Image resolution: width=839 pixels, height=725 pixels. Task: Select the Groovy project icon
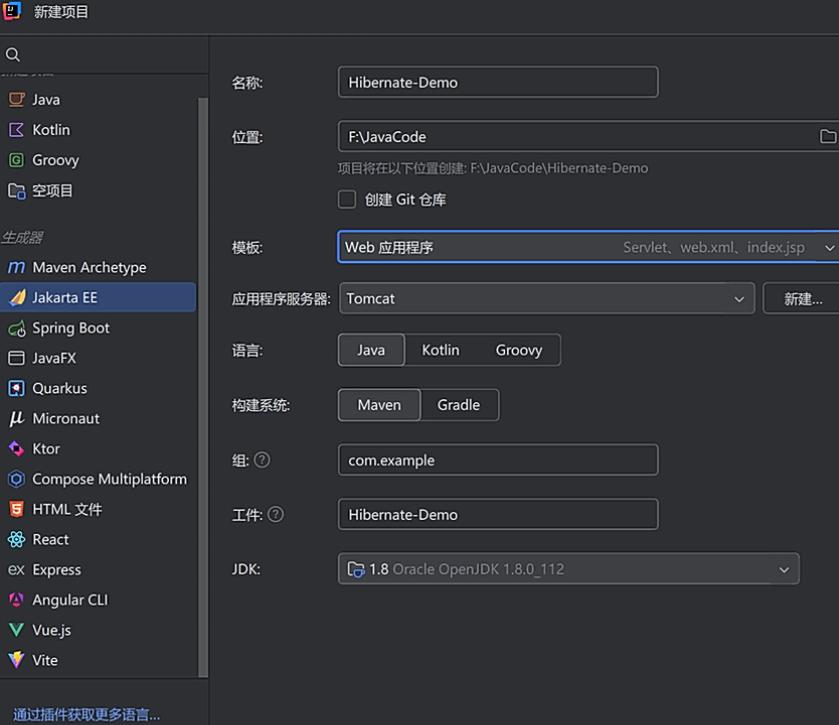[x=17, y=160]
